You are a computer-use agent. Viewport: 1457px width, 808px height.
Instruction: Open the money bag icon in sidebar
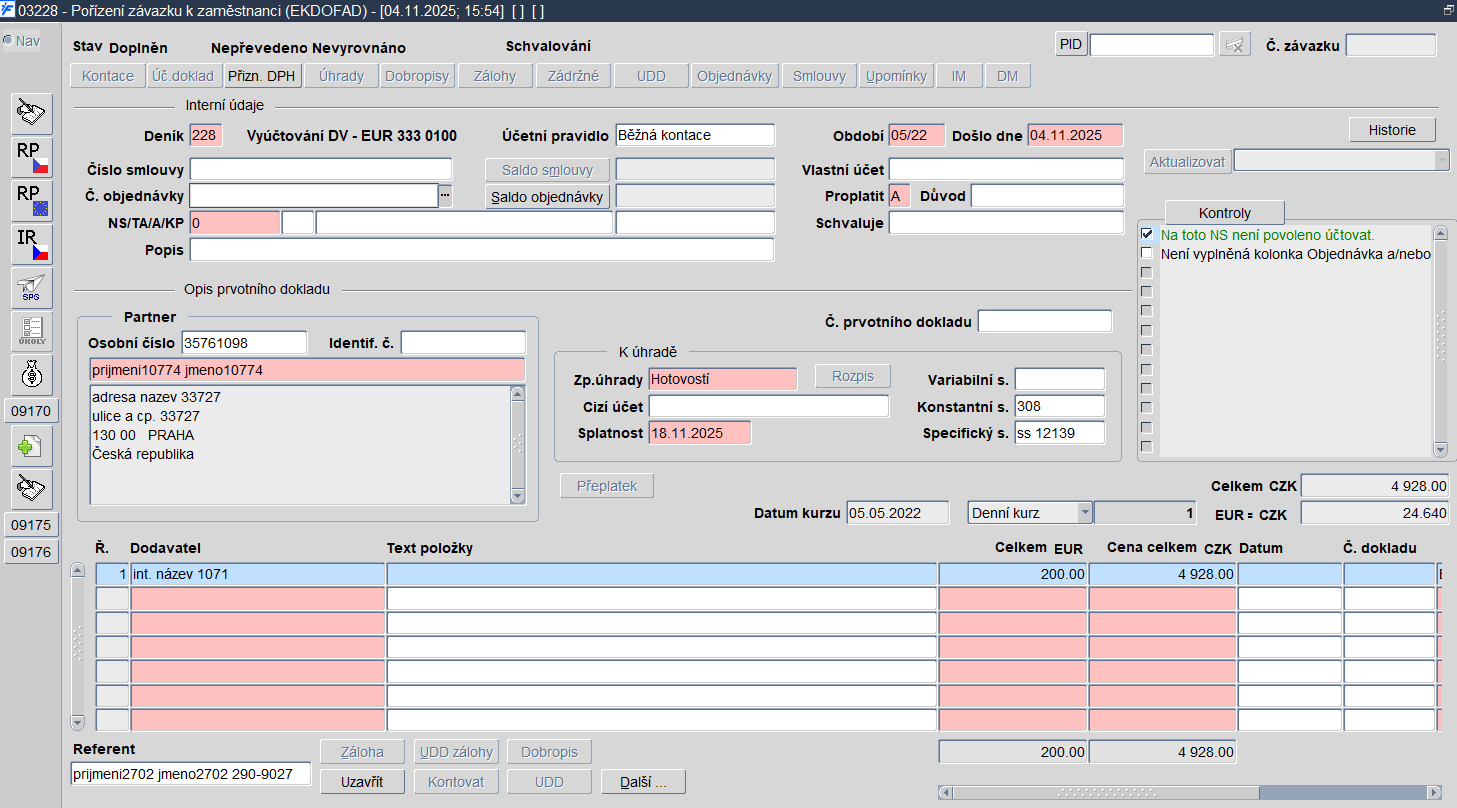click(32, 374)
